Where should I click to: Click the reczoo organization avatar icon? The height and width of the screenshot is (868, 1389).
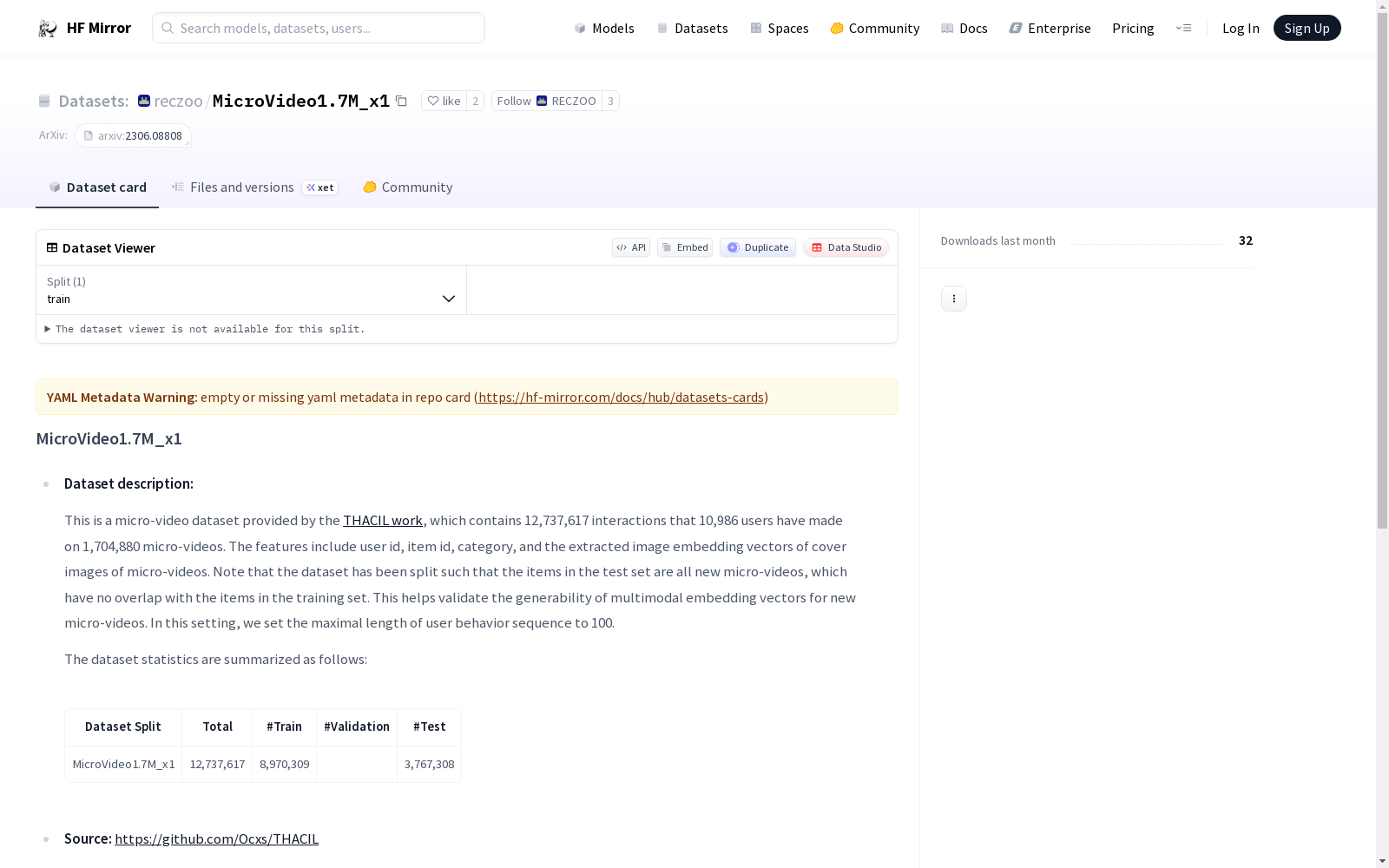click(144, 101)
